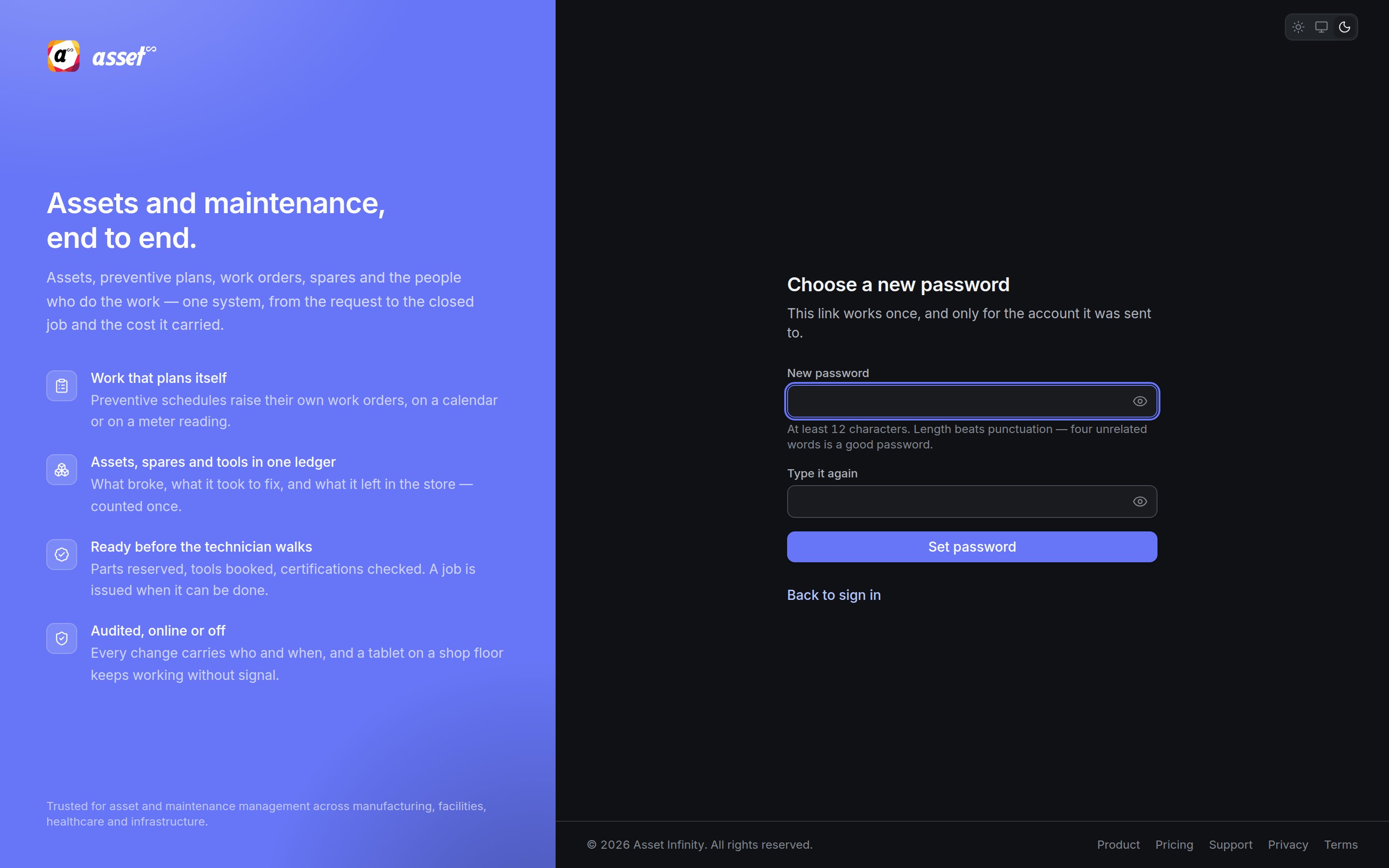
Task: Click the Trusted for asset and maintenance text
Action: (266, 814)
